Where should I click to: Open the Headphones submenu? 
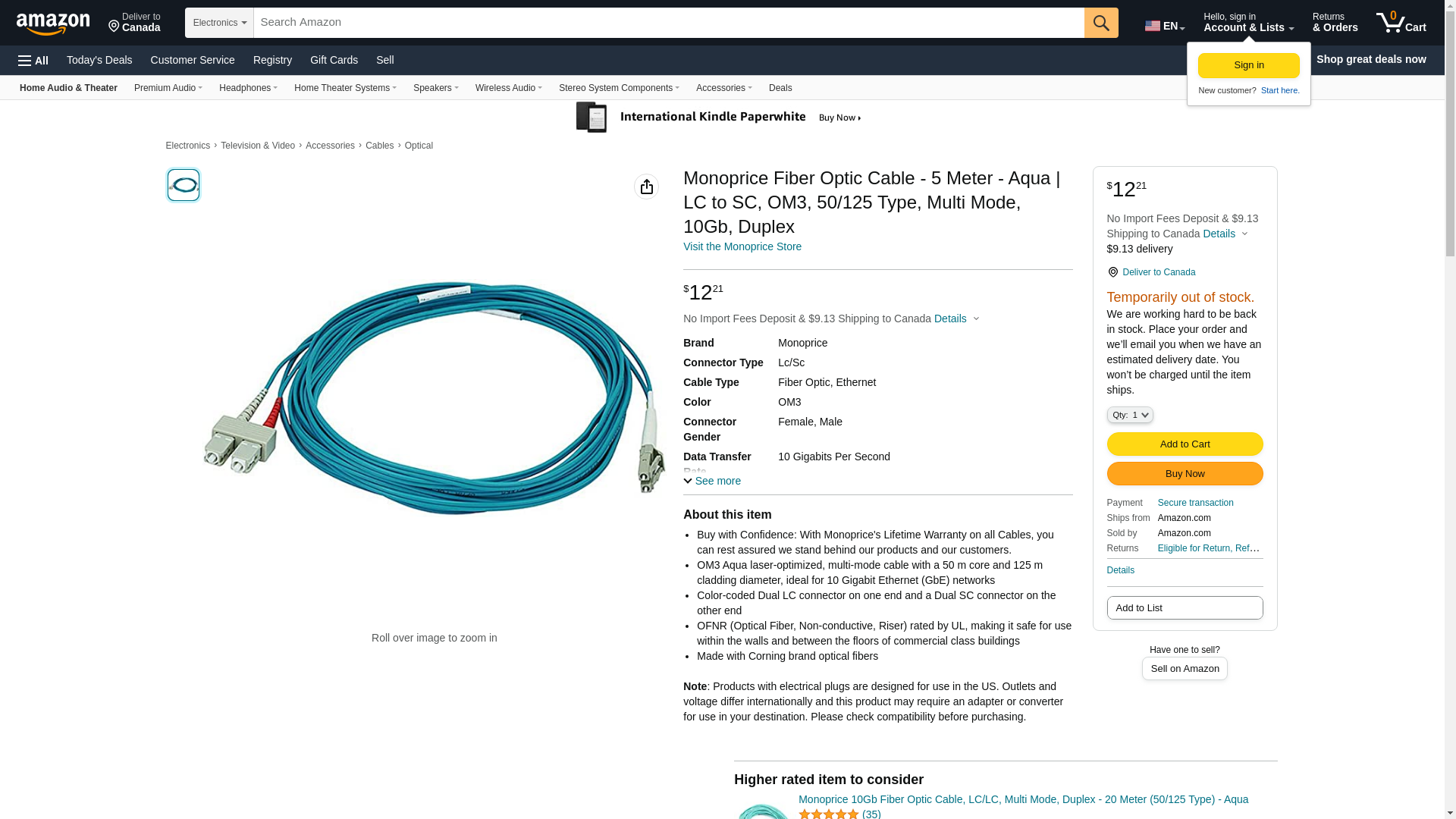[248, 88]
